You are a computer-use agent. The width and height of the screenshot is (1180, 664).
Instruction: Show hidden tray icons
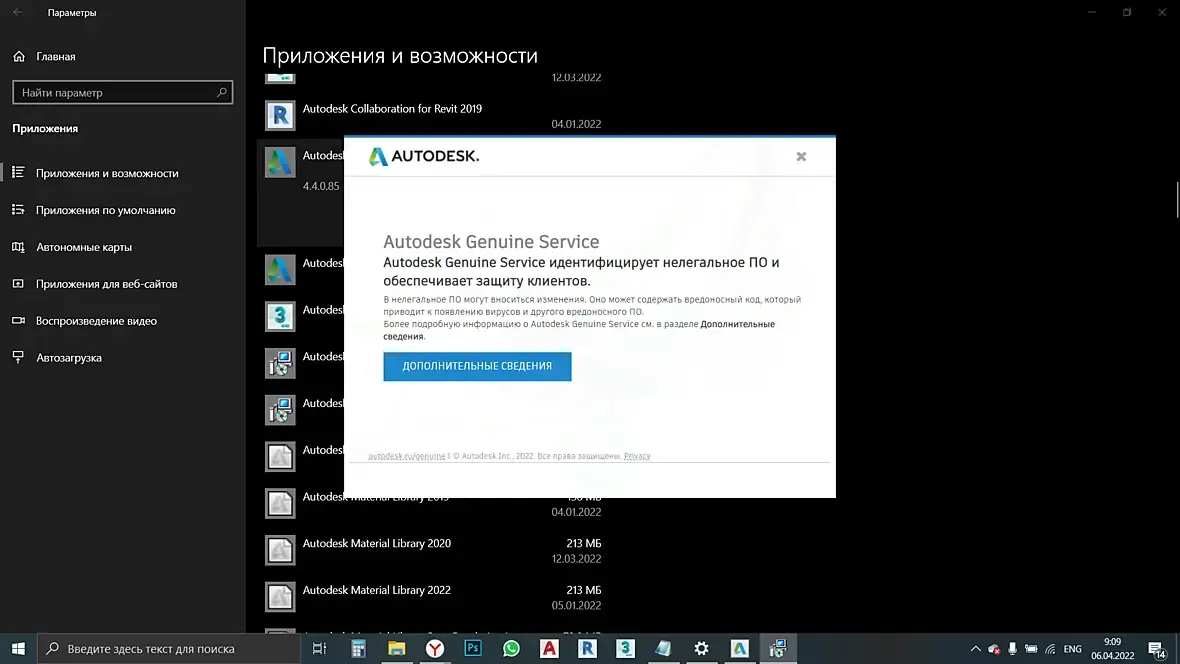coord(975,648)
